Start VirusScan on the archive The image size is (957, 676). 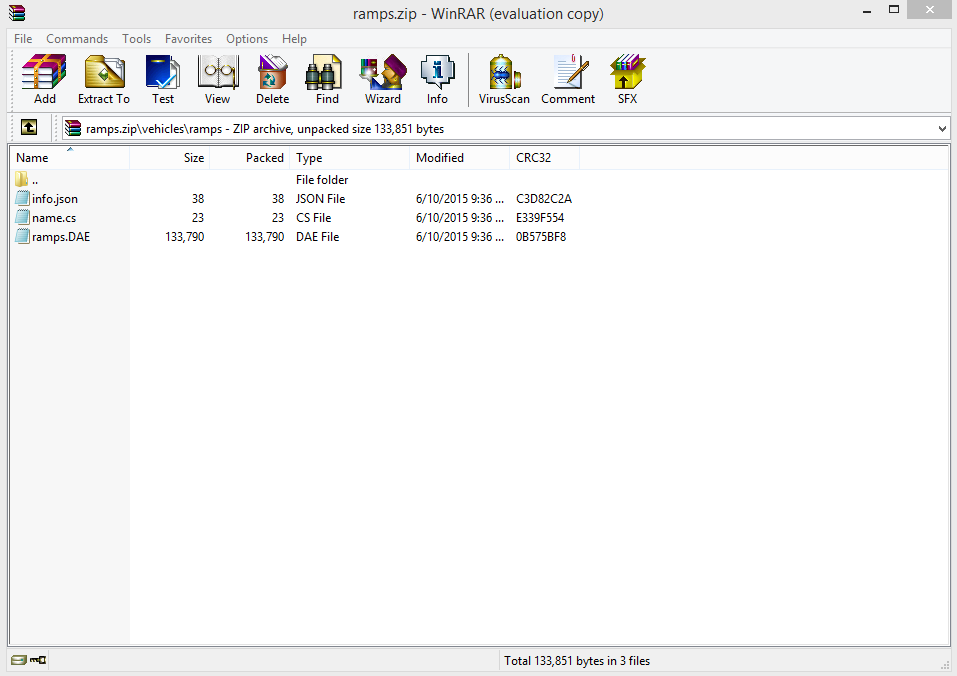tap(504, 79)
